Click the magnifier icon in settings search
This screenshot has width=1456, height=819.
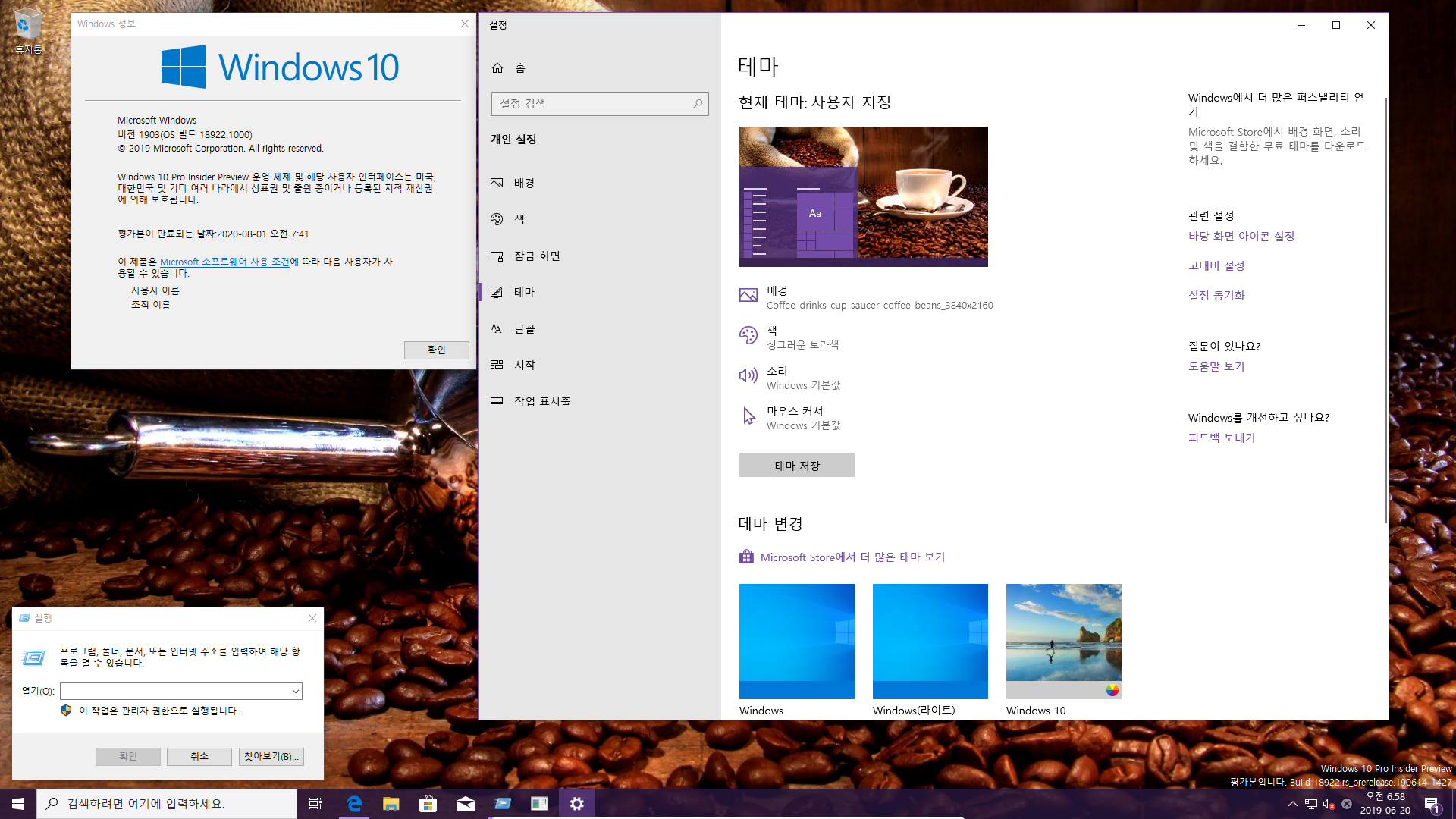pos(698,104)
